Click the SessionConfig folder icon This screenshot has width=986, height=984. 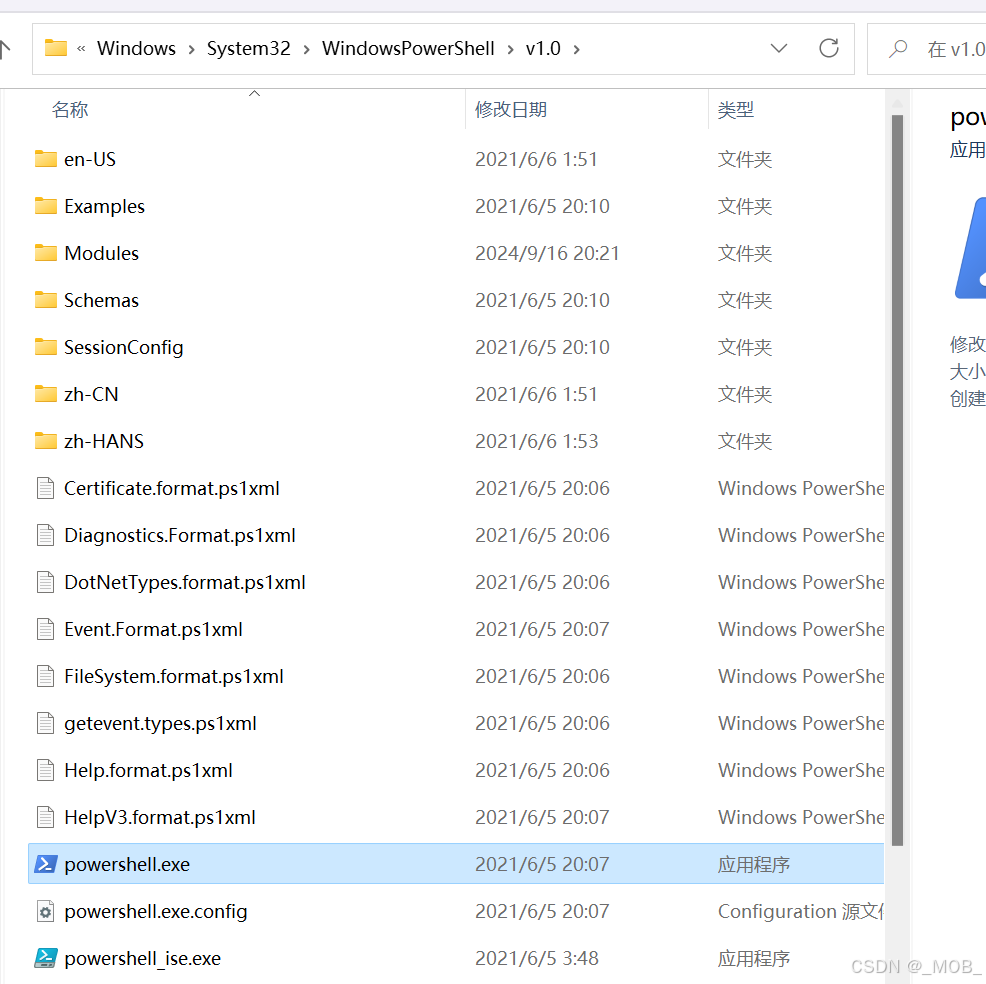(x=46, y=346)
